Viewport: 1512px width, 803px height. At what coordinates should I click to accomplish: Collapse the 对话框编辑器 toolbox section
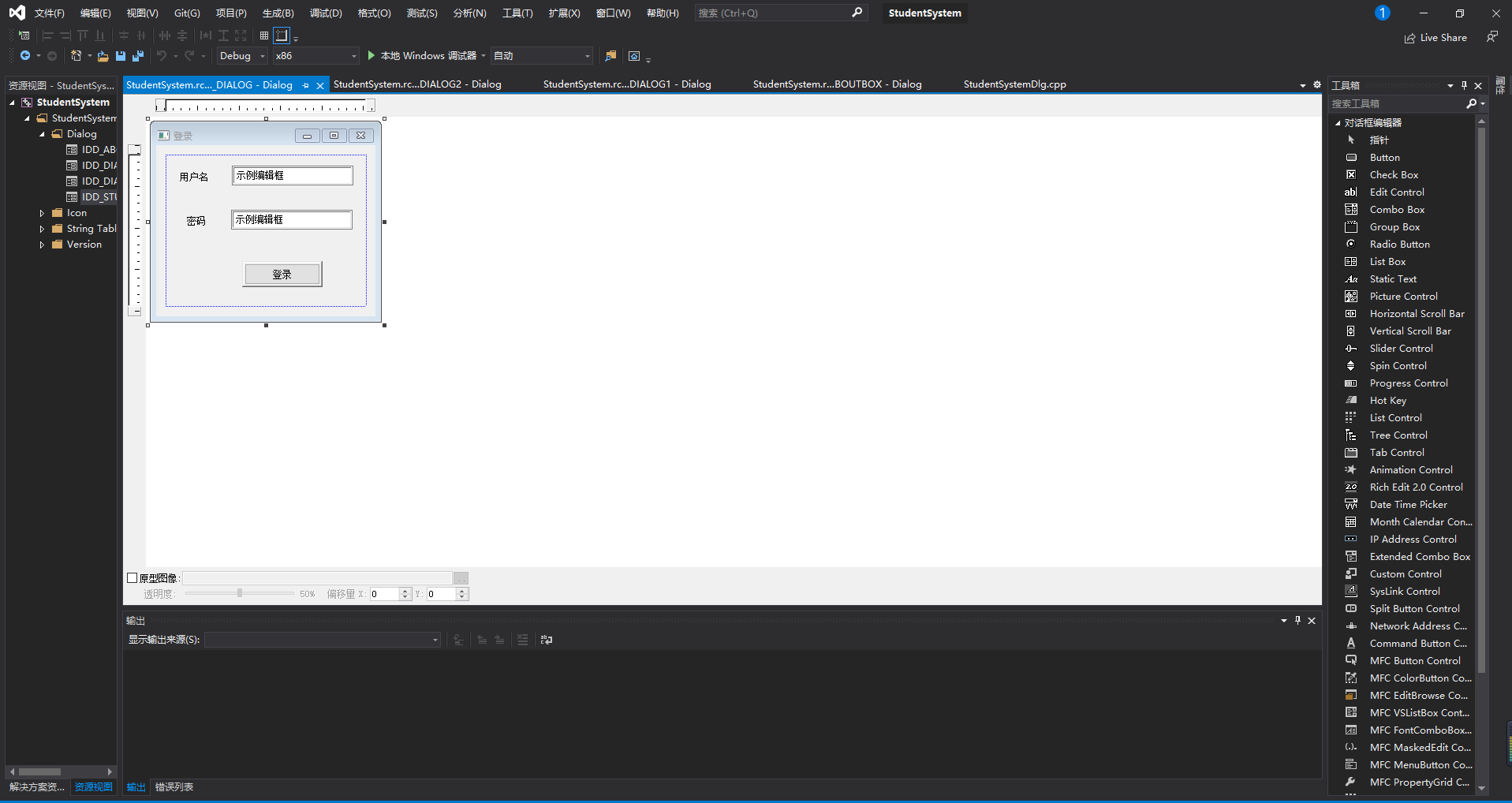(1338, 123)
